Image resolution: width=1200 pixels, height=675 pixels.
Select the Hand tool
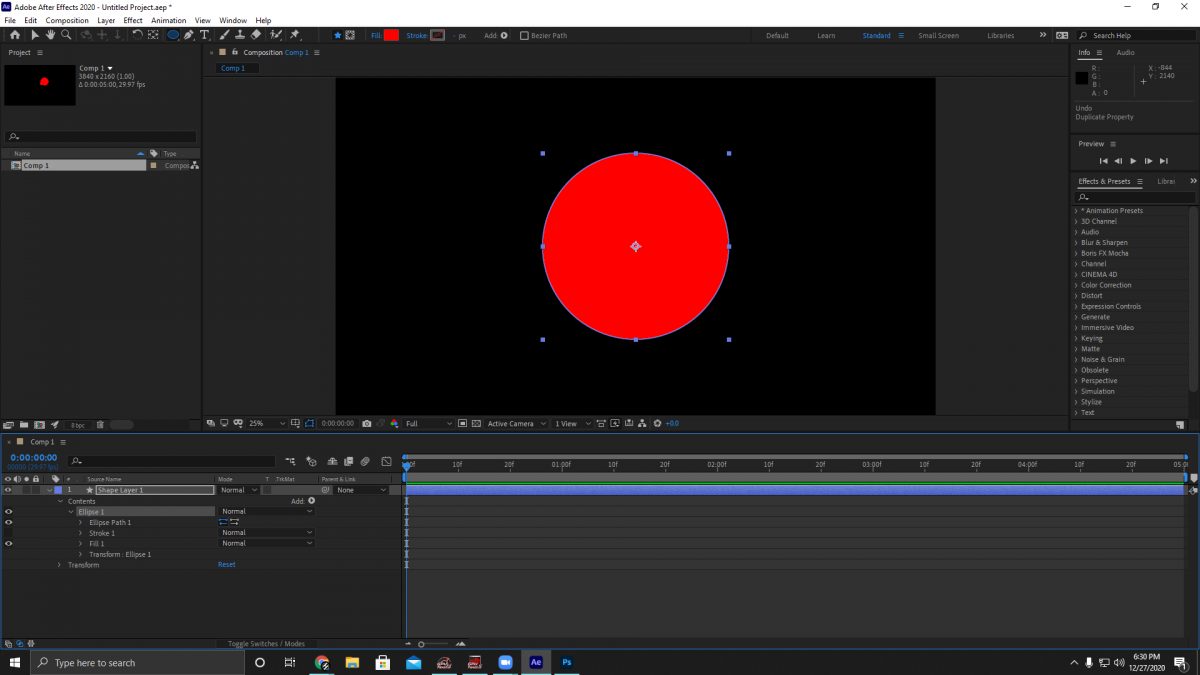pos(50,35)
